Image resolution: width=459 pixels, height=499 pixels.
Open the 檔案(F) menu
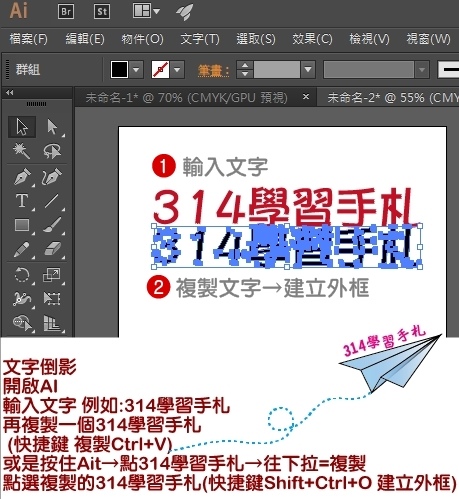click(x=29, y=39)
